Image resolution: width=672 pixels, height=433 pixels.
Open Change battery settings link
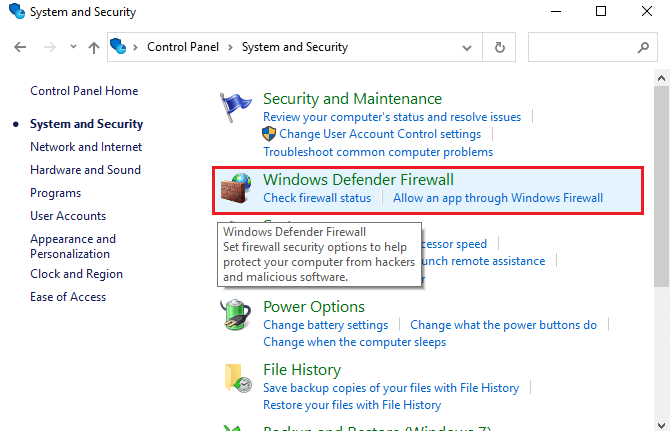[x=326, y=325]
